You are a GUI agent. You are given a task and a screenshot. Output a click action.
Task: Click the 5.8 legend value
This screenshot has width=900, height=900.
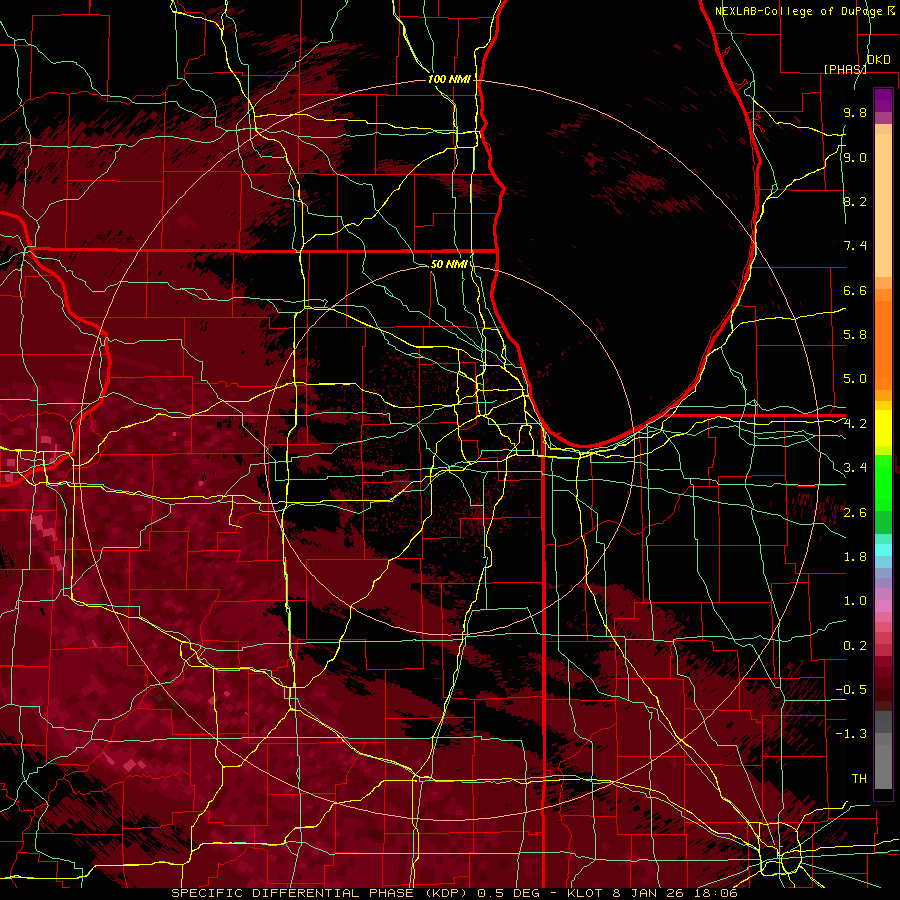click(x=855, y=335)
